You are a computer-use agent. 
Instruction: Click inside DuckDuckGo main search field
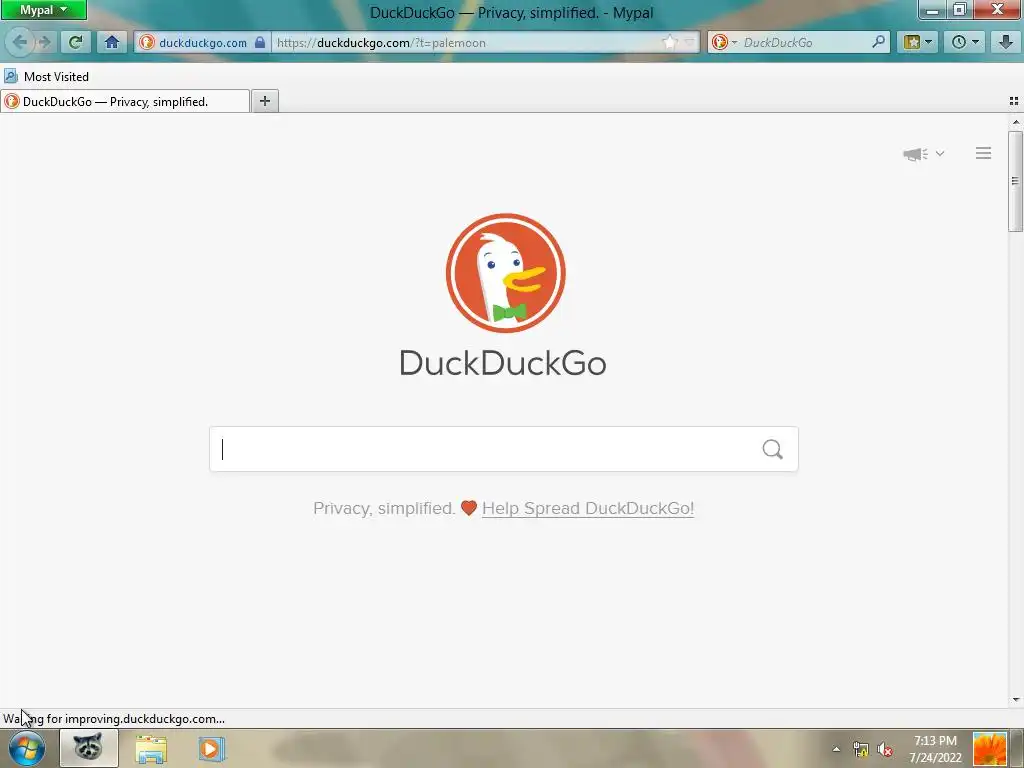483,449
